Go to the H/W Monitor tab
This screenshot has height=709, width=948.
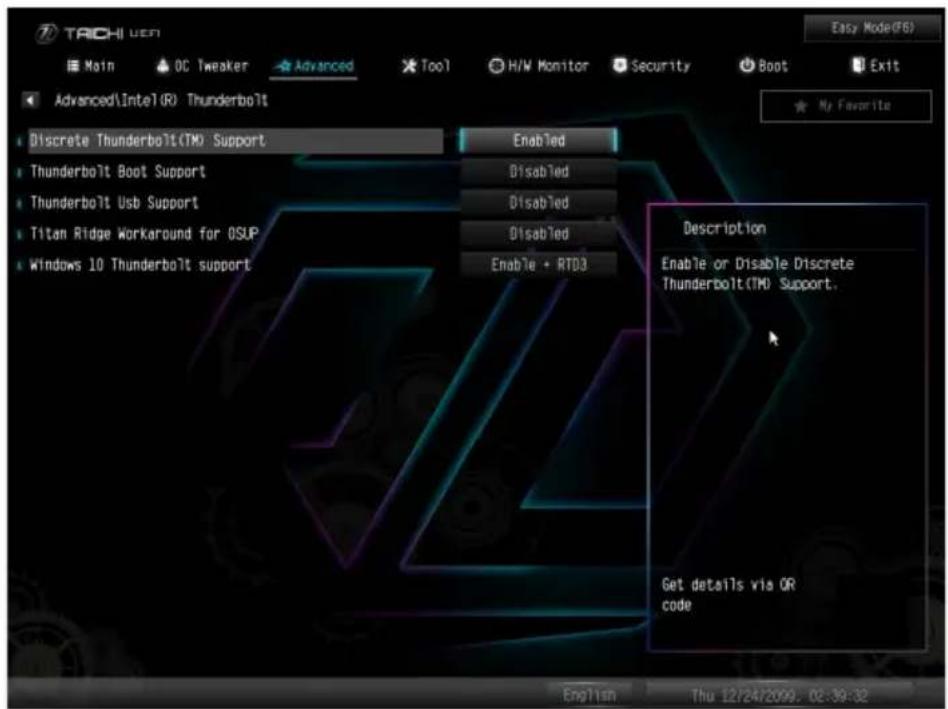539,66
